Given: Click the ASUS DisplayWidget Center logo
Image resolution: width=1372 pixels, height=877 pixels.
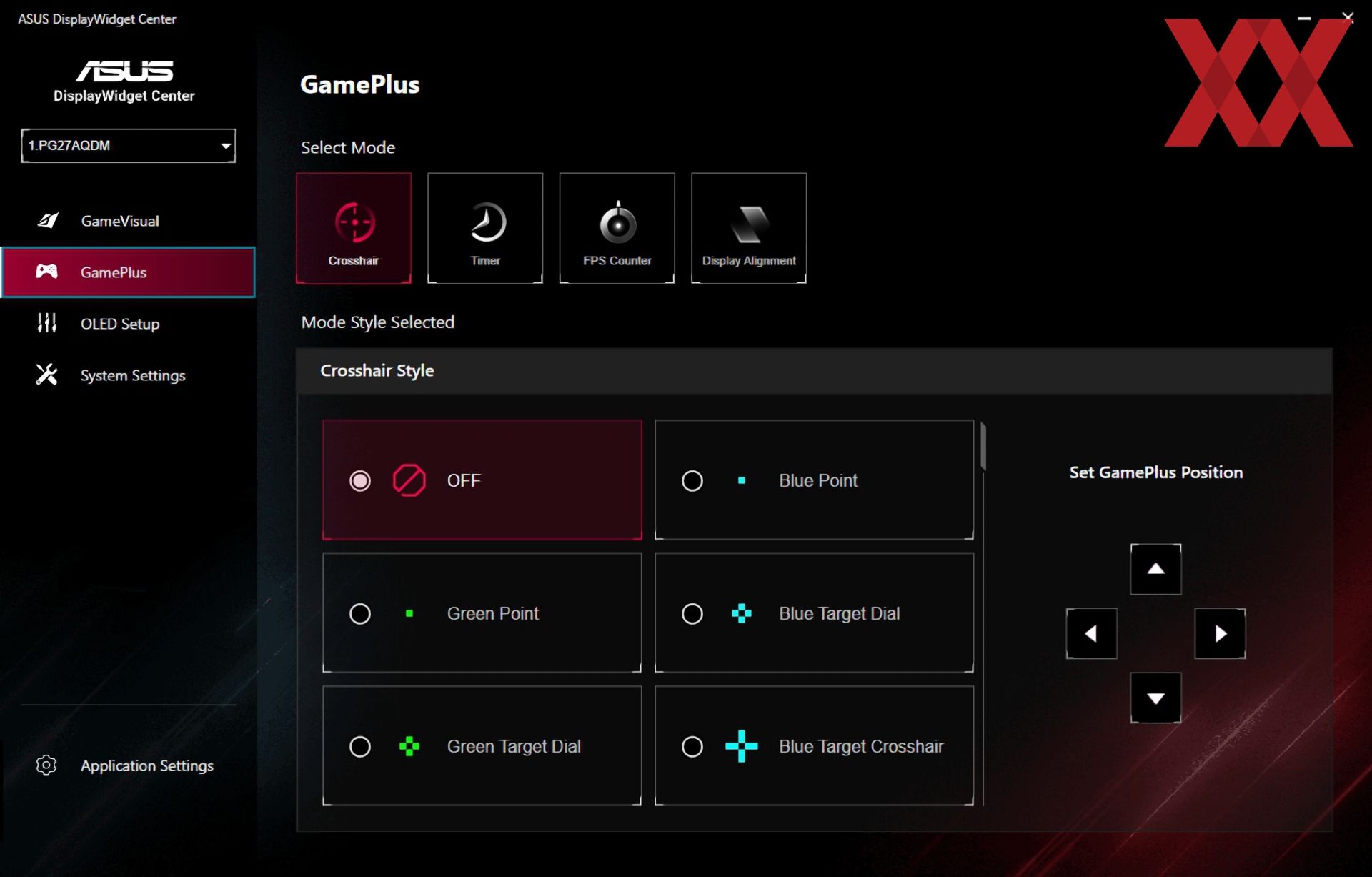Looking at the screenshot, I should tap(124, 81).
